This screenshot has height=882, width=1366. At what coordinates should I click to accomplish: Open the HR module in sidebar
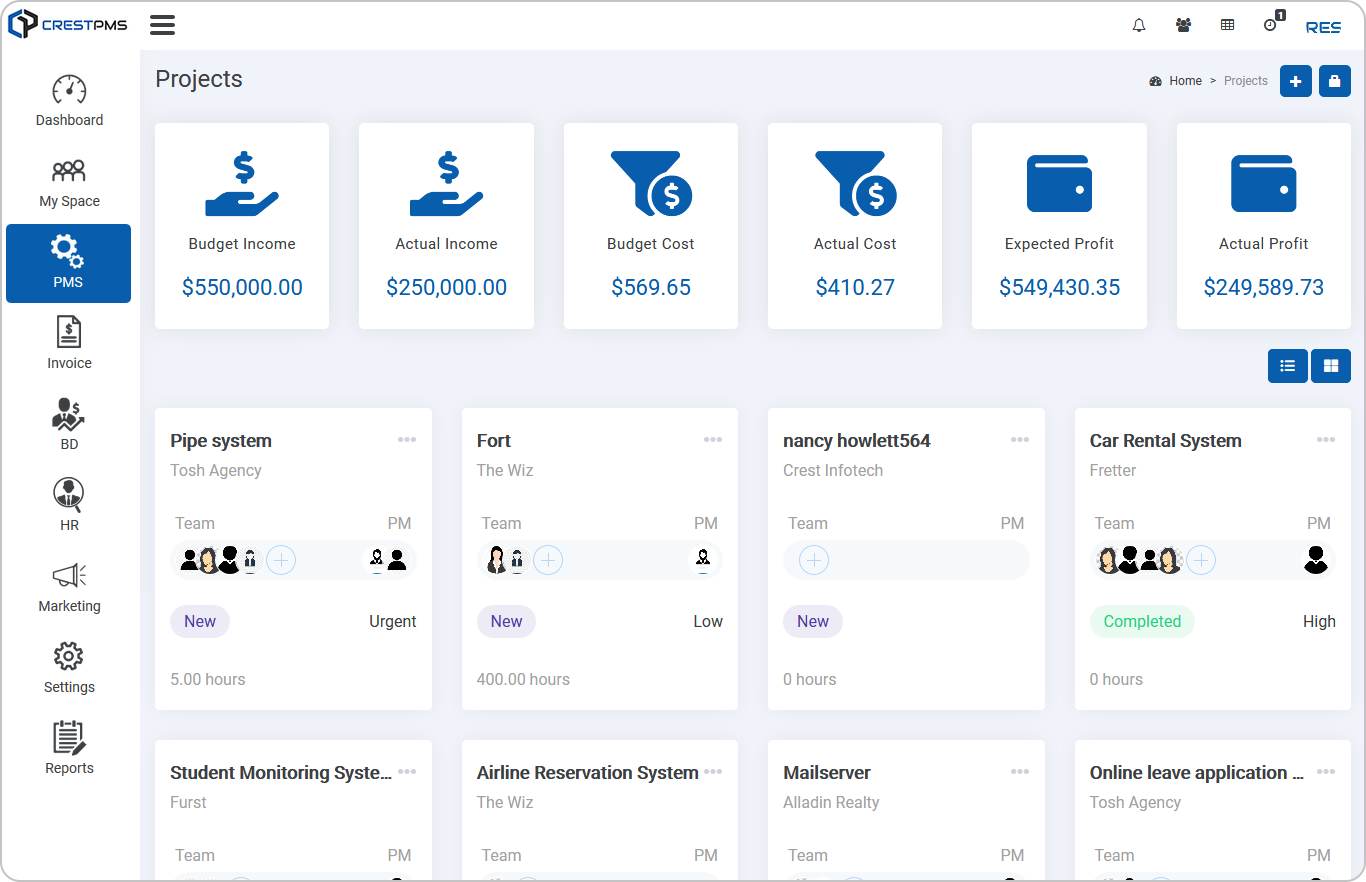tap(69, 506)
